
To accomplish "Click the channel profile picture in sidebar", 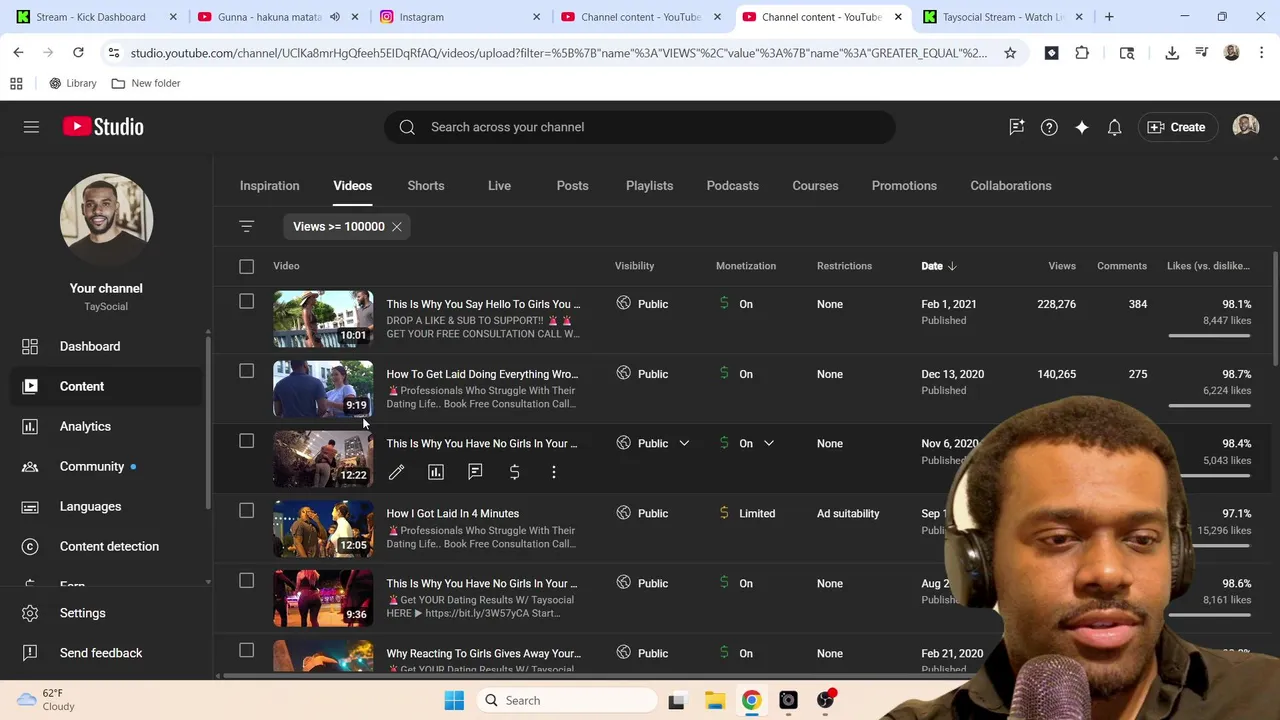I will pyautogui.click(x=106, y=219).
